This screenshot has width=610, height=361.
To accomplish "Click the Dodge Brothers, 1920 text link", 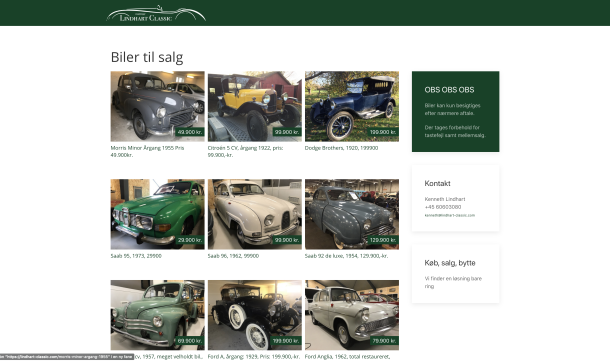I will point(341,148).
